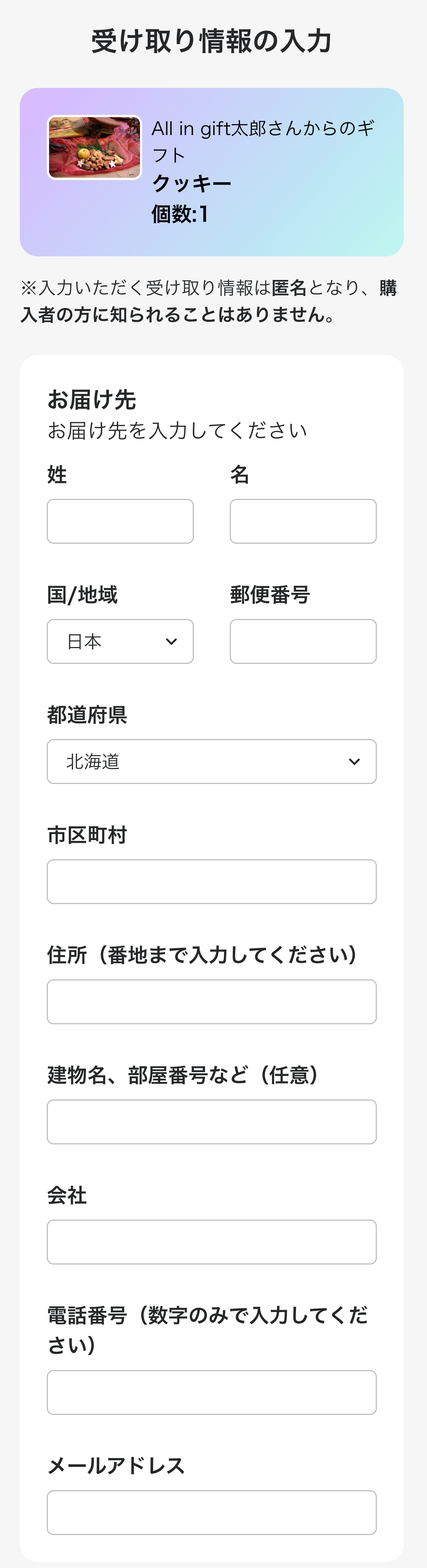
Task: Open the 国/地域 country dropdown
Action: 120,641
